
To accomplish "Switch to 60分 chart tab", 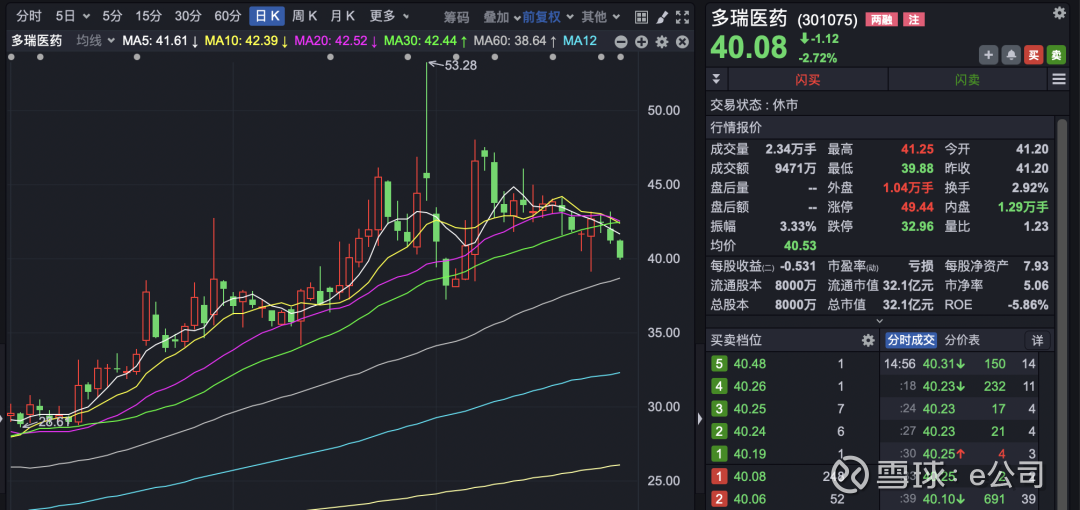I will tap(227, 16).
